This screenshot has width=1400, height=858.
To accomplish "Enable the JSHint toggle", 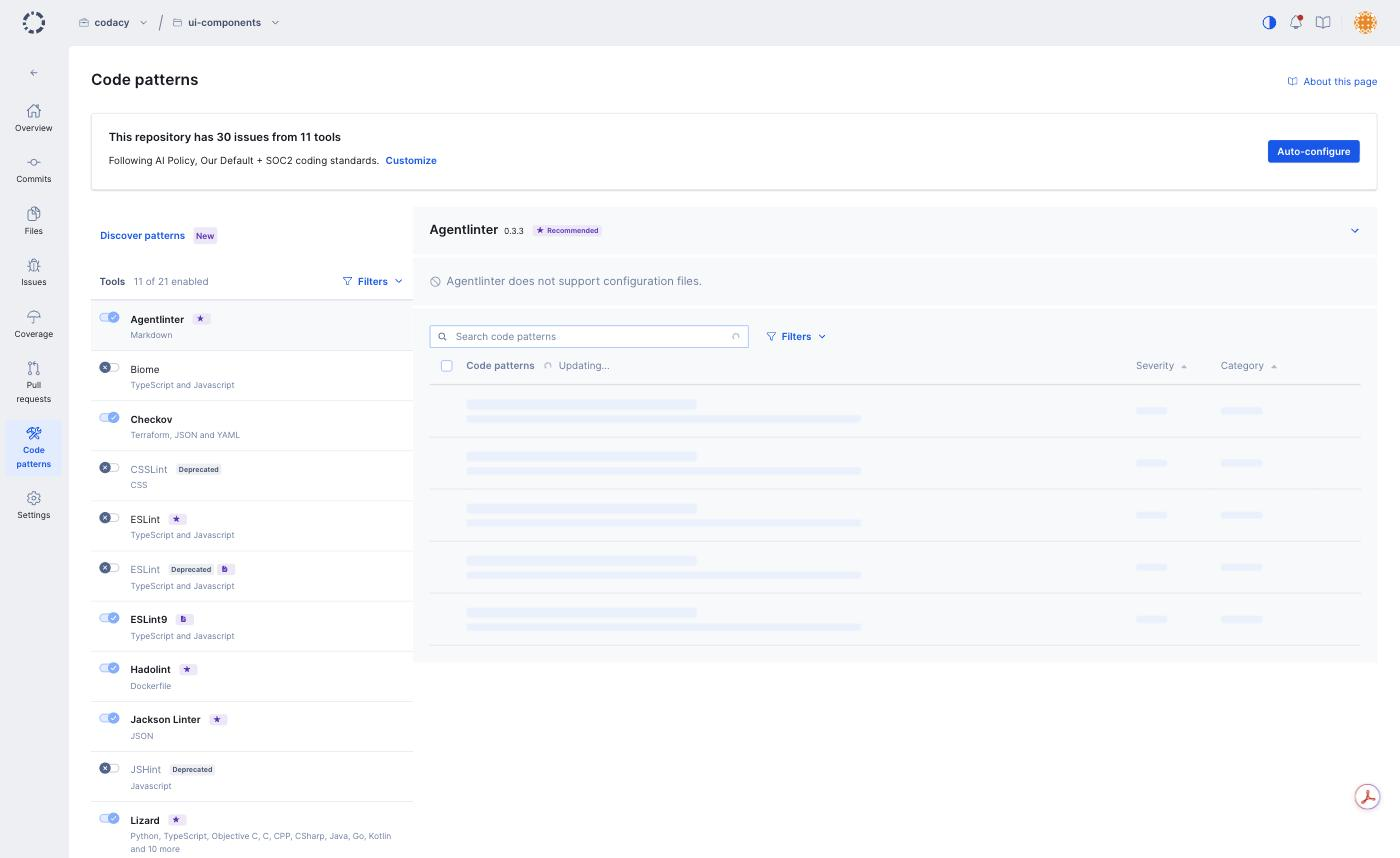I will tap(109, 768).
